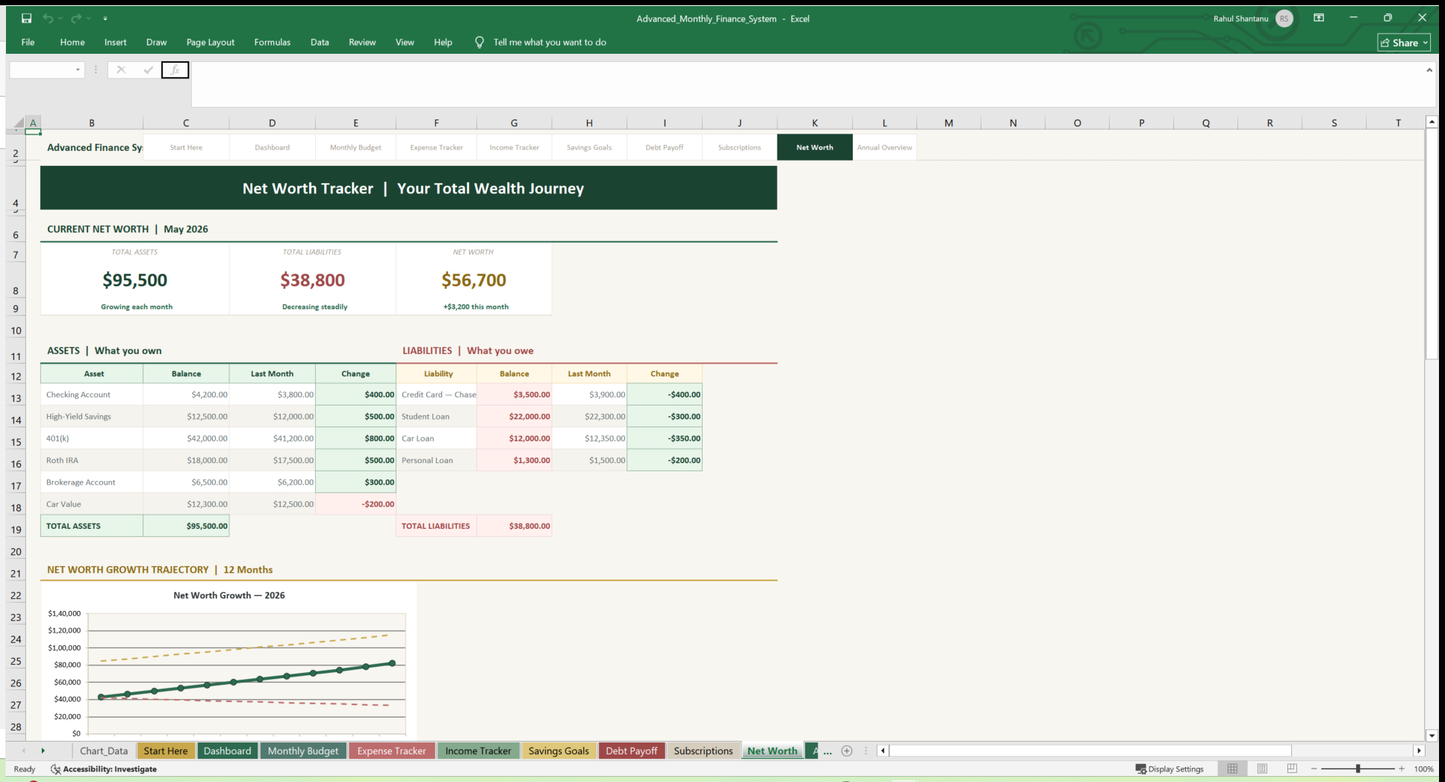Click the Insert Function fx icon

(x=175, y=70)
